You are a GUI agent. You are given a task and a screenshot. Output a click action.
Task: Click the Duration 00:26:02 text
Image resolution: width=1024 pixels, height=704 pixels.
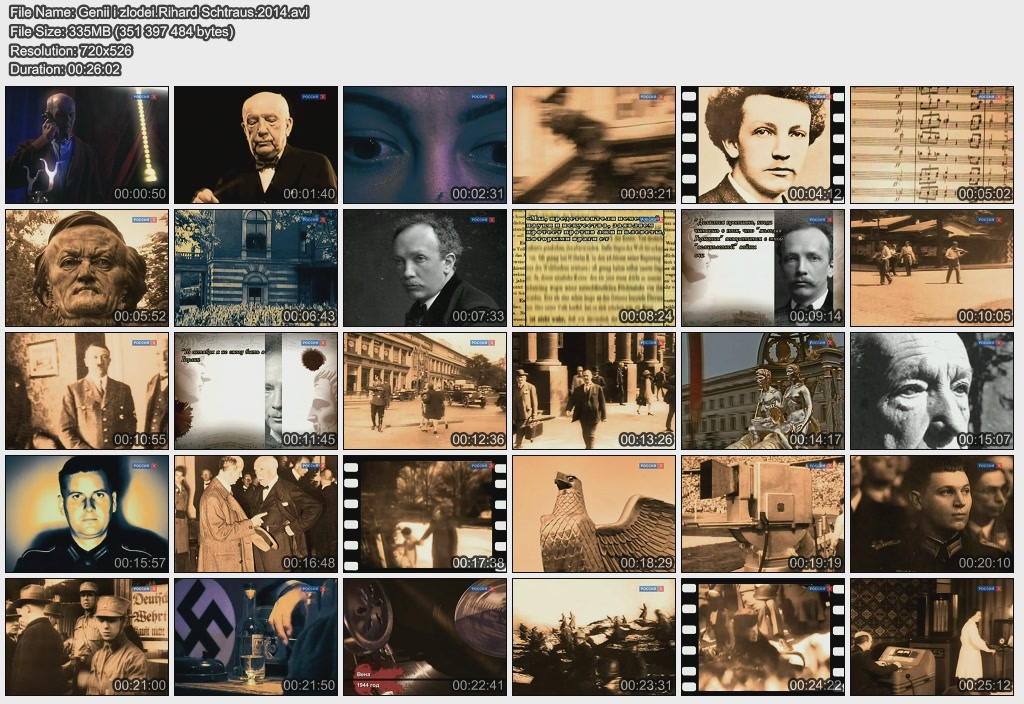(x=65, y=69)
